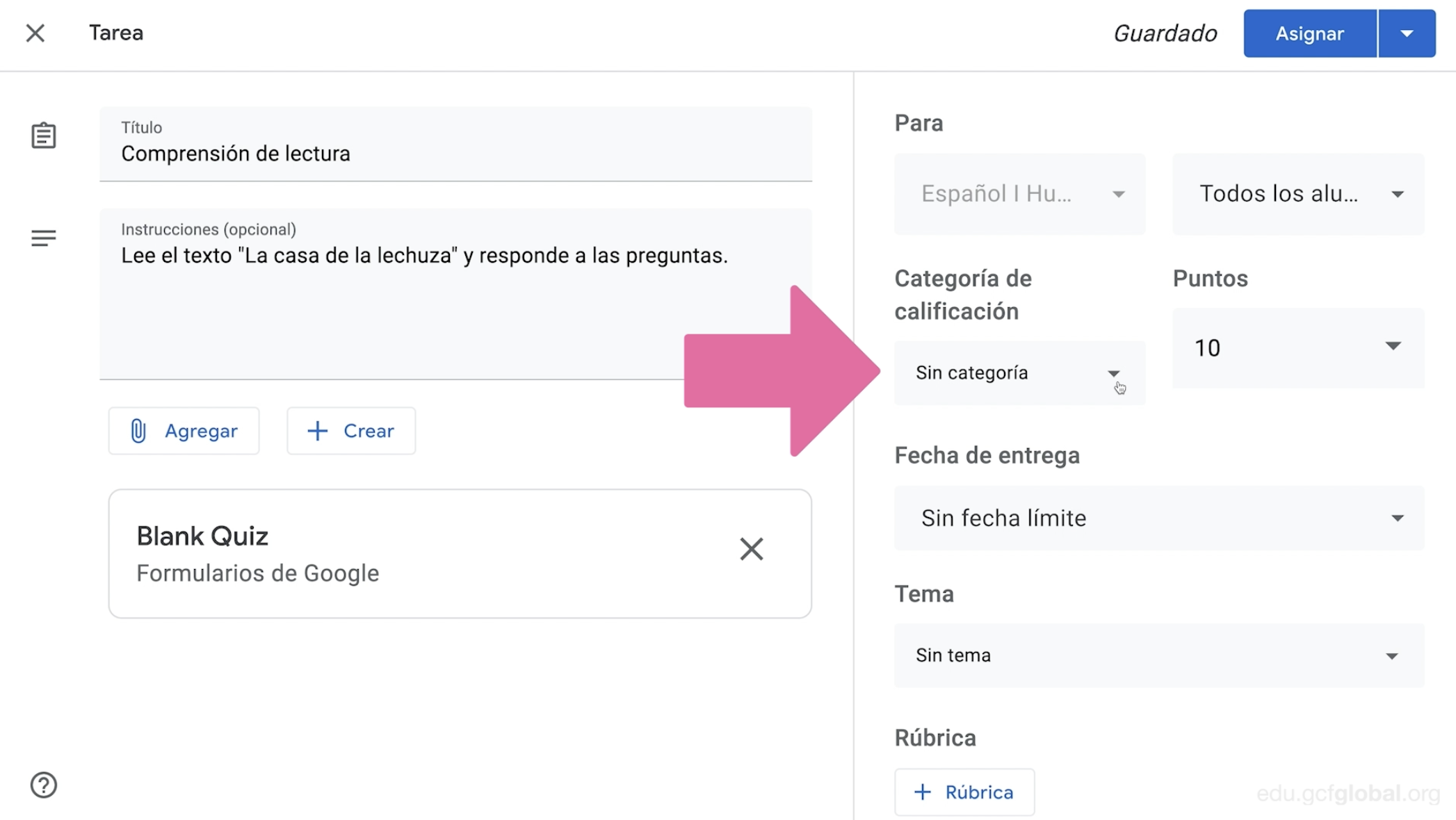The height and width of the screenshot is (820, 1456).
Task: Click the Para section label
Action: [x=919, y=123]
